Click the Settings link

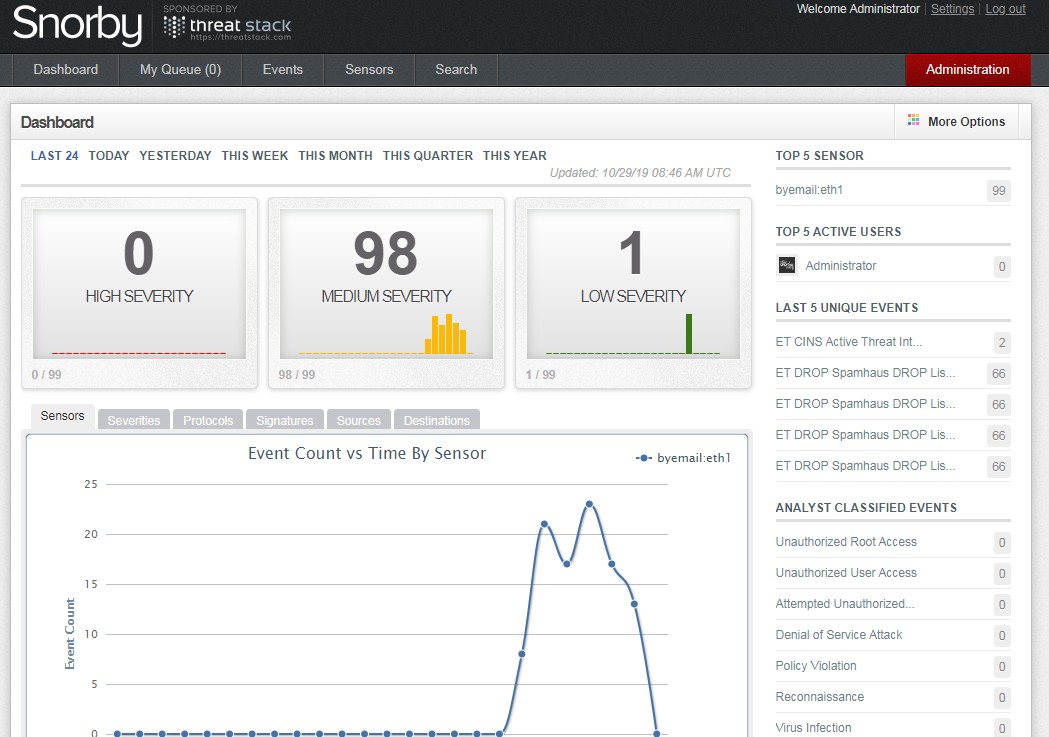pyautogui.click(x=952, y=9)
